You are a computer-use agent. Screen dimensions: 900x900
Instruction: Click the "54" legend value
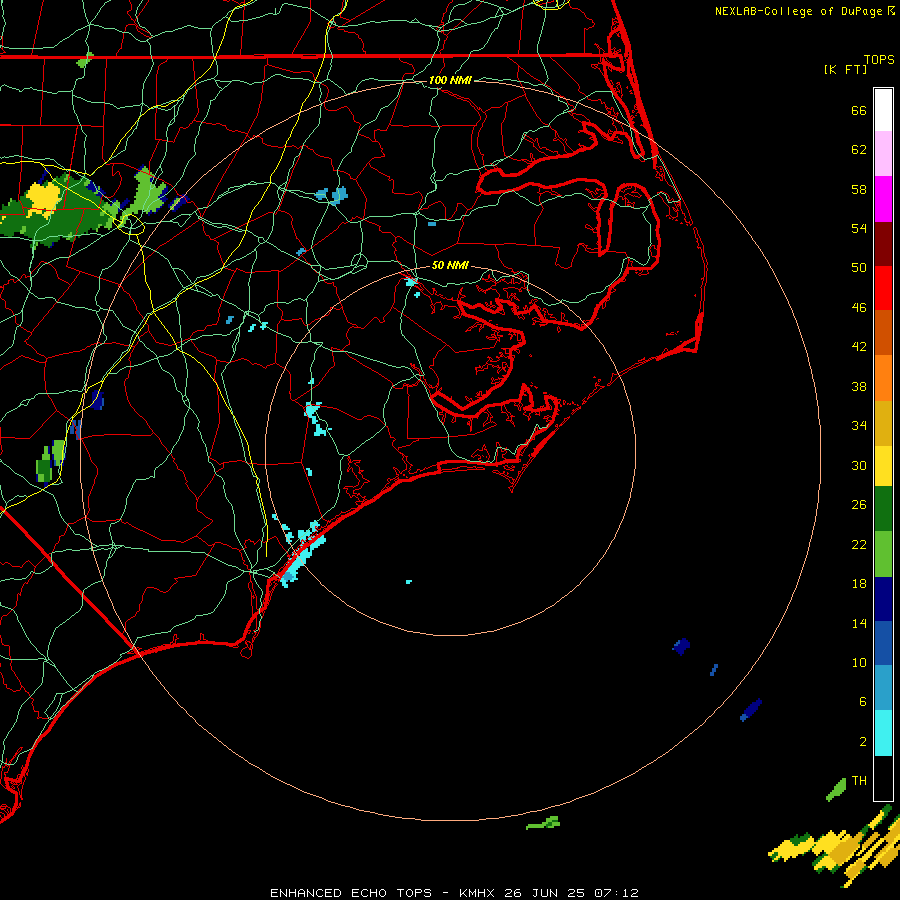pos(859,228)
